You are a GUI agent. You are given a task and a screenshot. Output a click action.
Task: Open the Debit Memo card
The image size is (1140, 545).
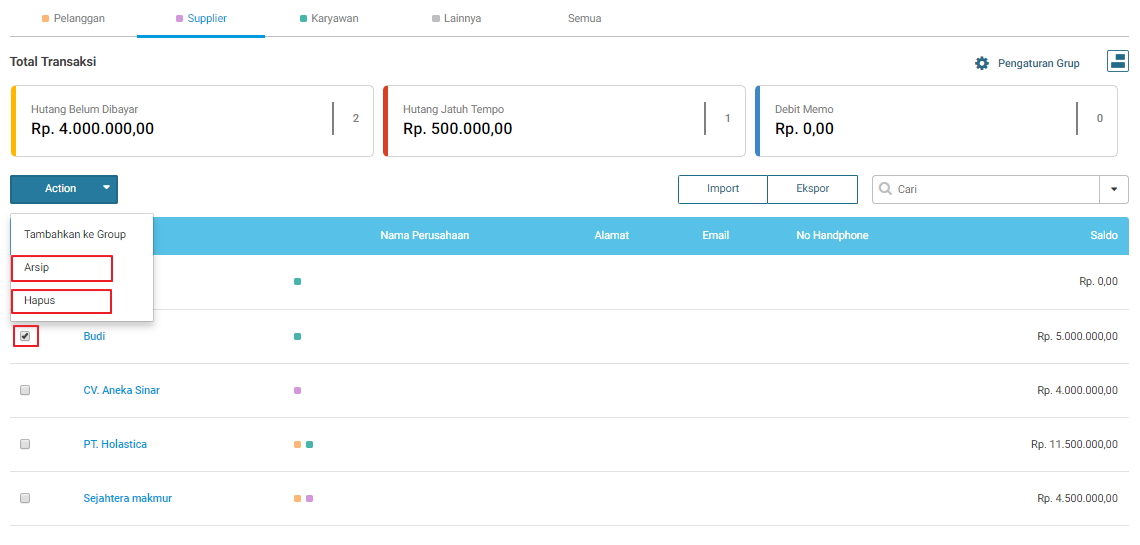tap(936, 121)
